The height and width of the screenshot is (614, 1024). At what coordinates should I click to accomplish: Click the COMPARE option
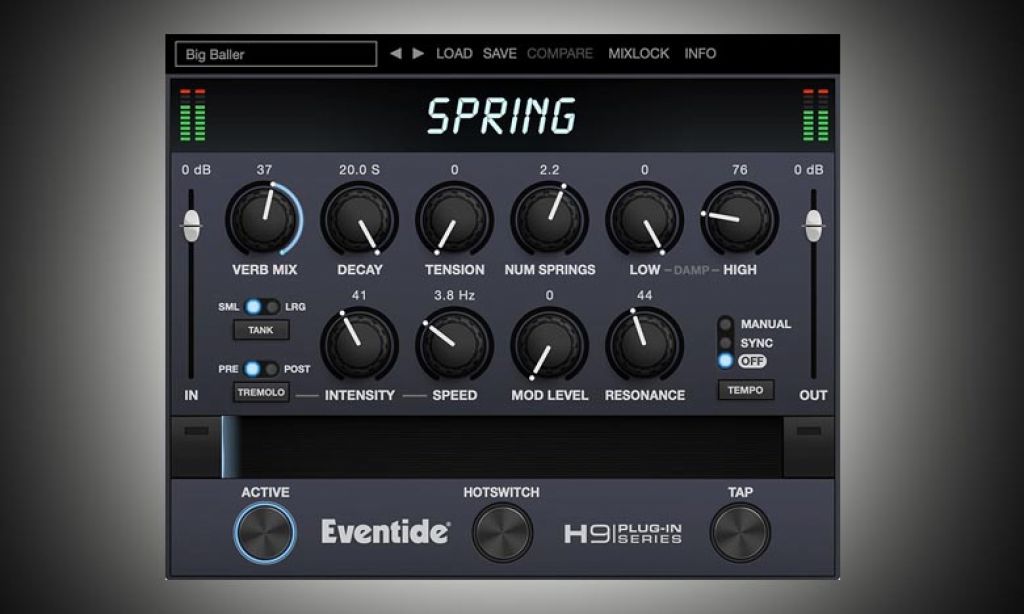click(560, 54)
